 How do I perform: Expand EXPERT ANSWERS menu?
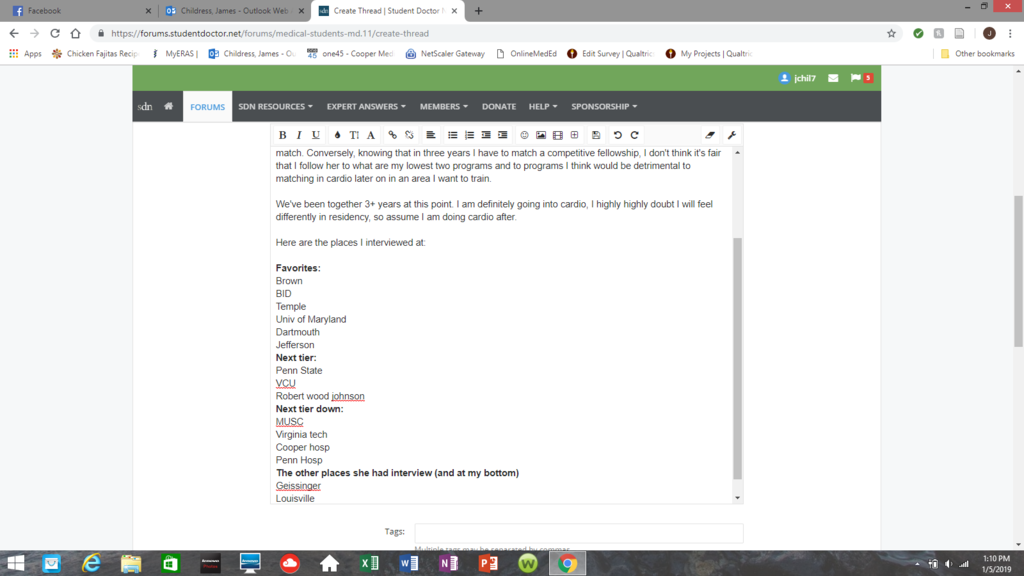[x=366, y=106]
